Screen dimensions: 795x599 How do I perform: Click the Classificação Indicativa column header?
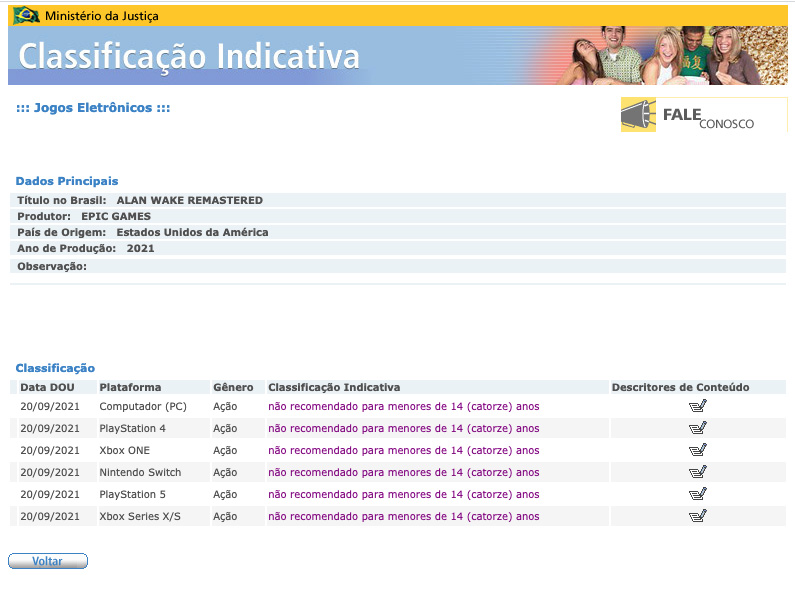tap(334, 387)
